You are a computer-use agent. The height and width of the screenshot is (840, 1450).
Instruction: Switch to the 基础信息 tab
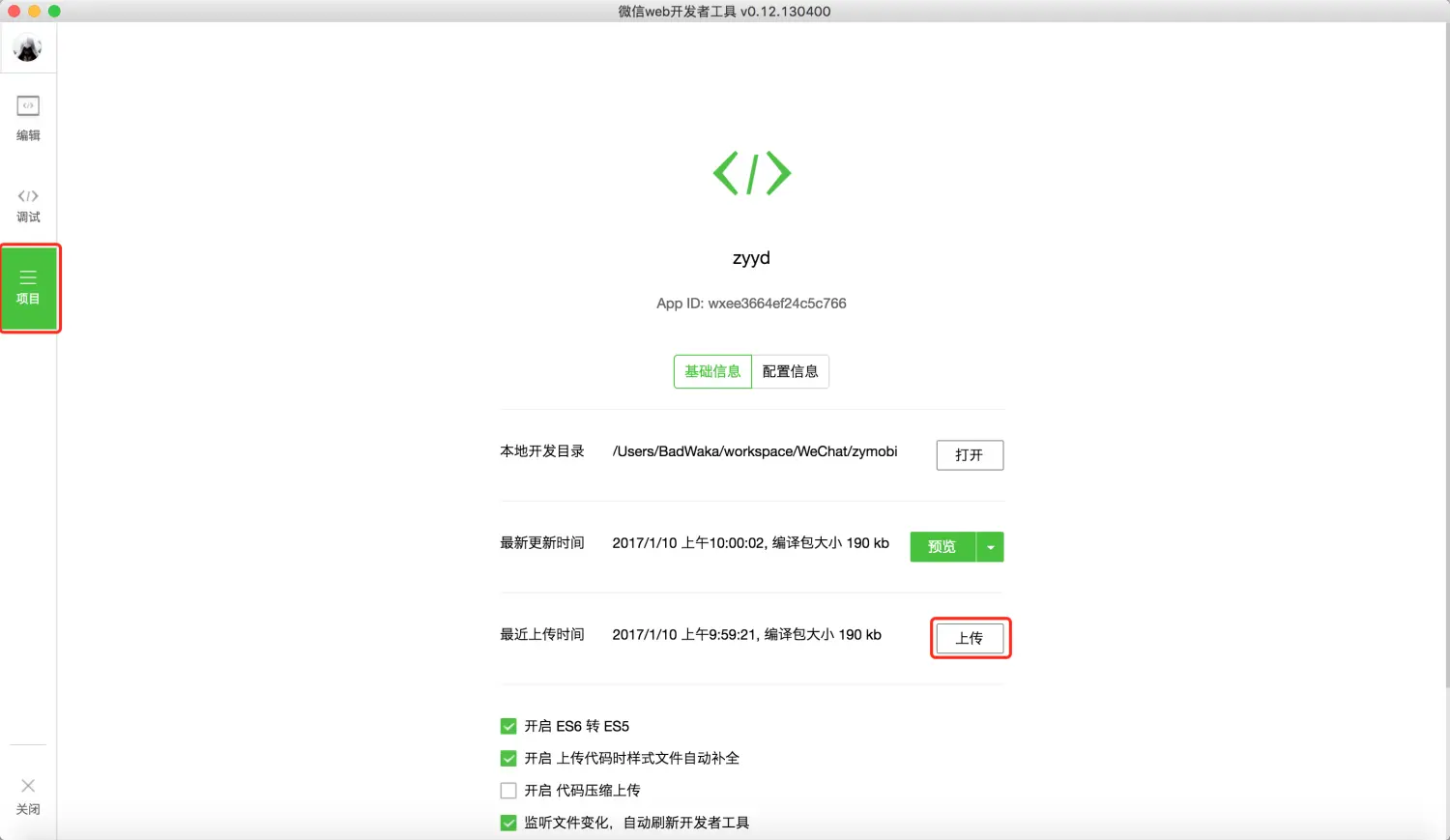point(712,371)
